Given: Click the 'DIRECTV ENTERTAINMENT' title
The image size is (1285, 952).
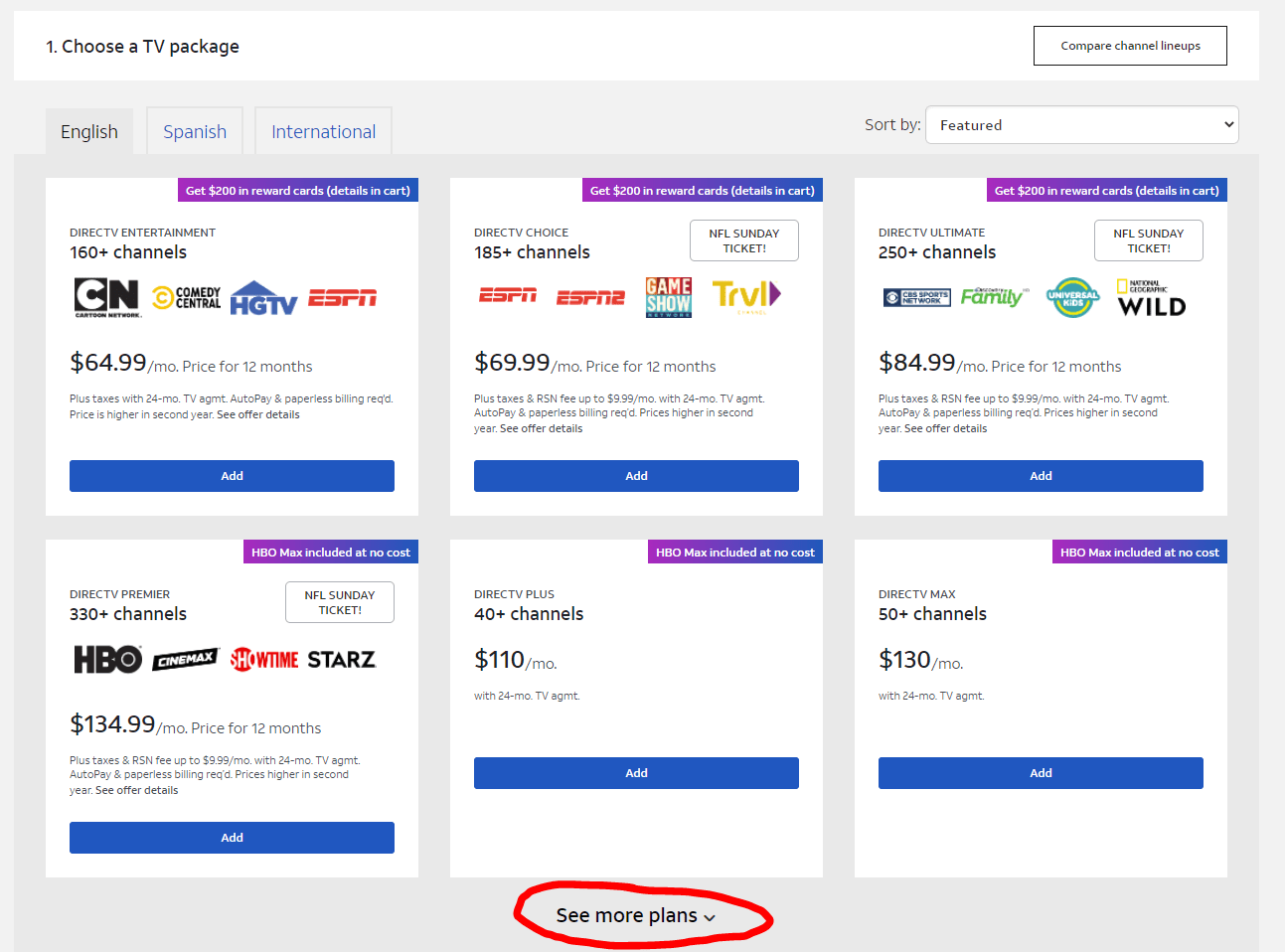Looking at the screenshot, I should 142,233.
